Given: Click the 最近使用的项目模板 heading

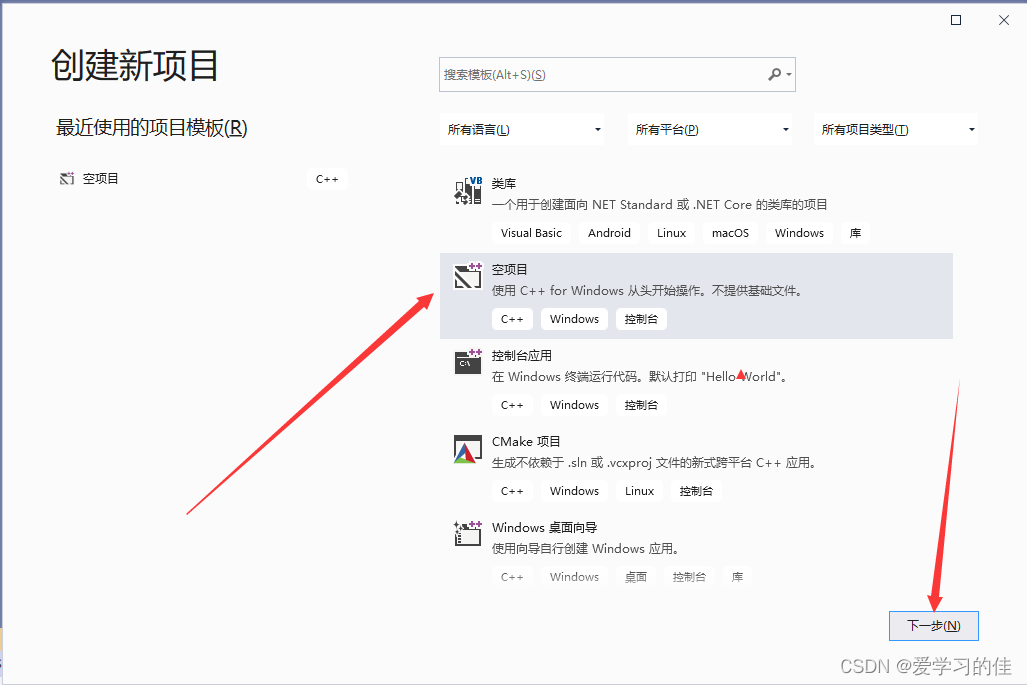Looking at the screenshot, I should click(x=151, y=128).
